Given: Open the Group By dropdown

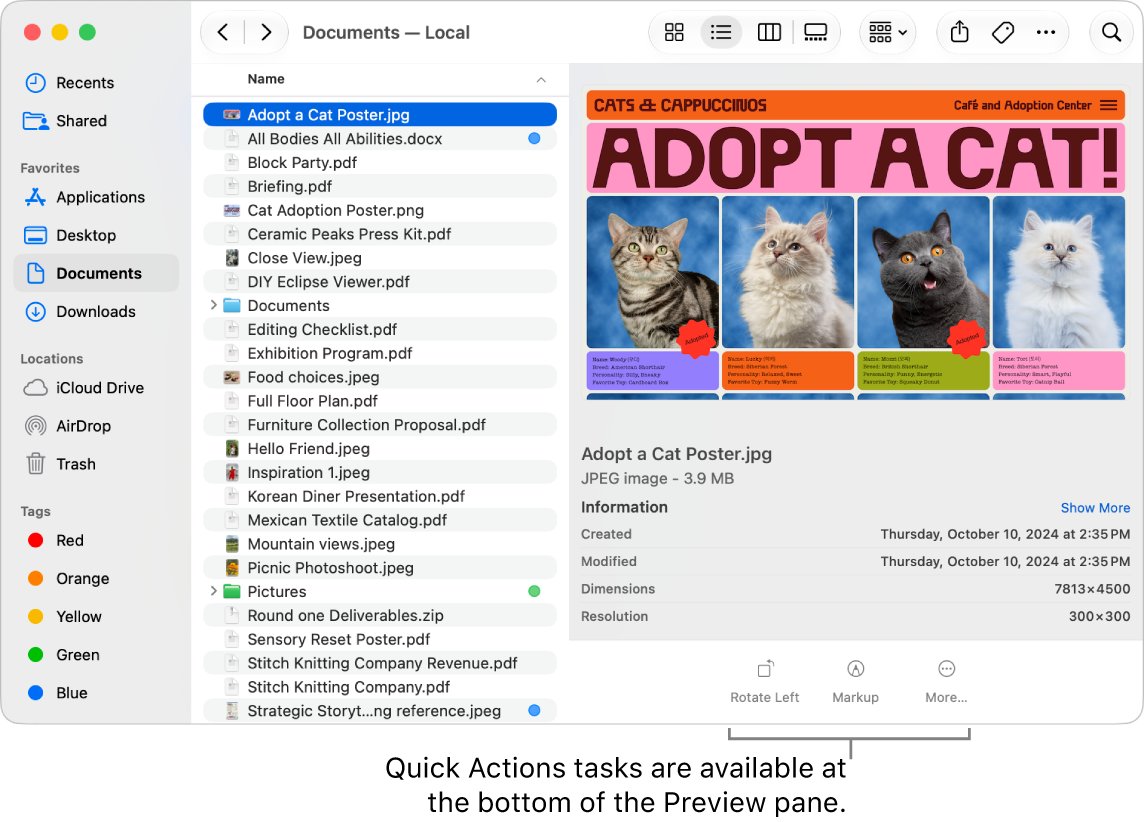Looking at the screenshot, I should click(887, 32).
